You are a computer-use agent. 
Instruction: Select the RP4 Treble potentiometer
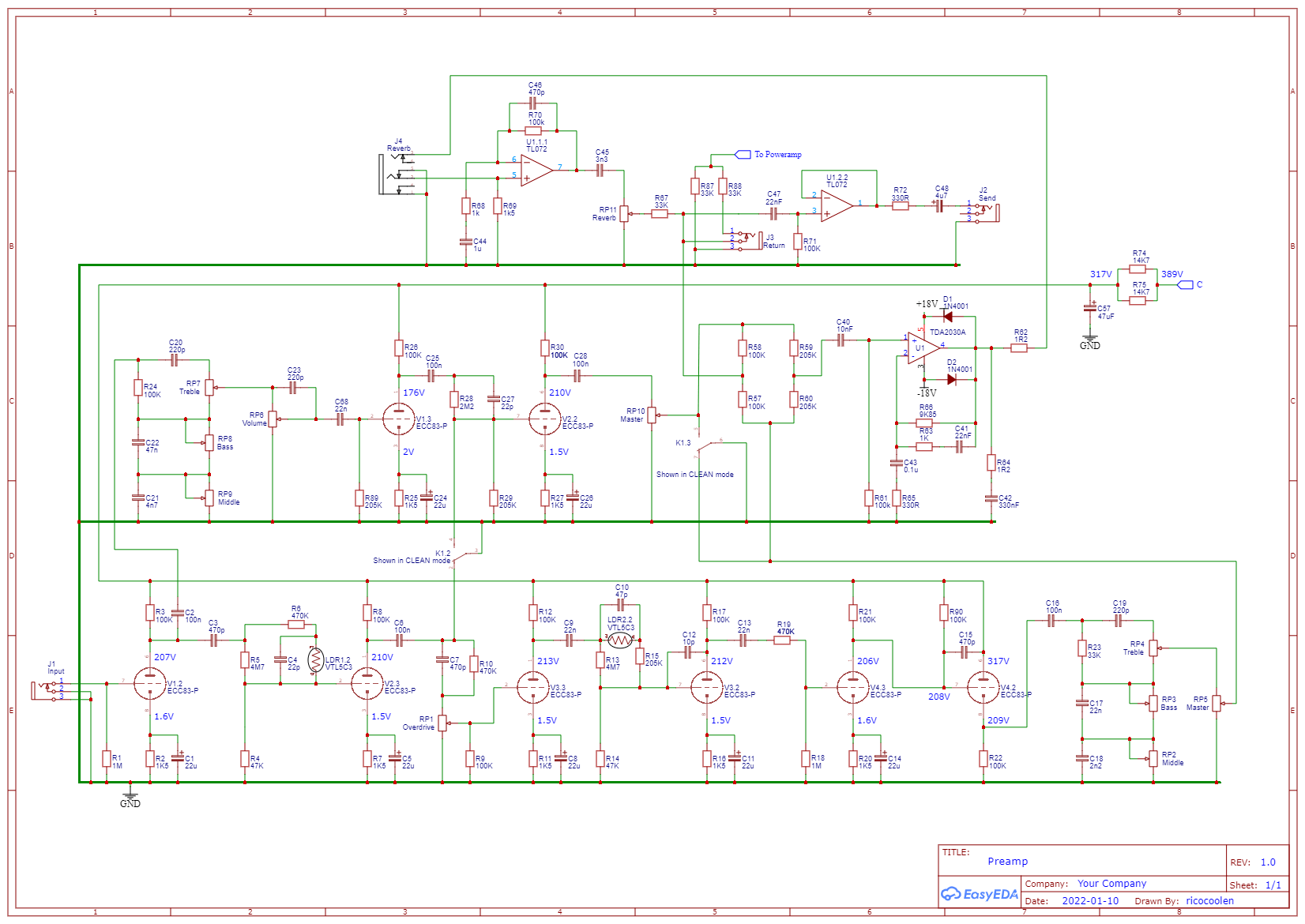click(x=1154, y=648)
